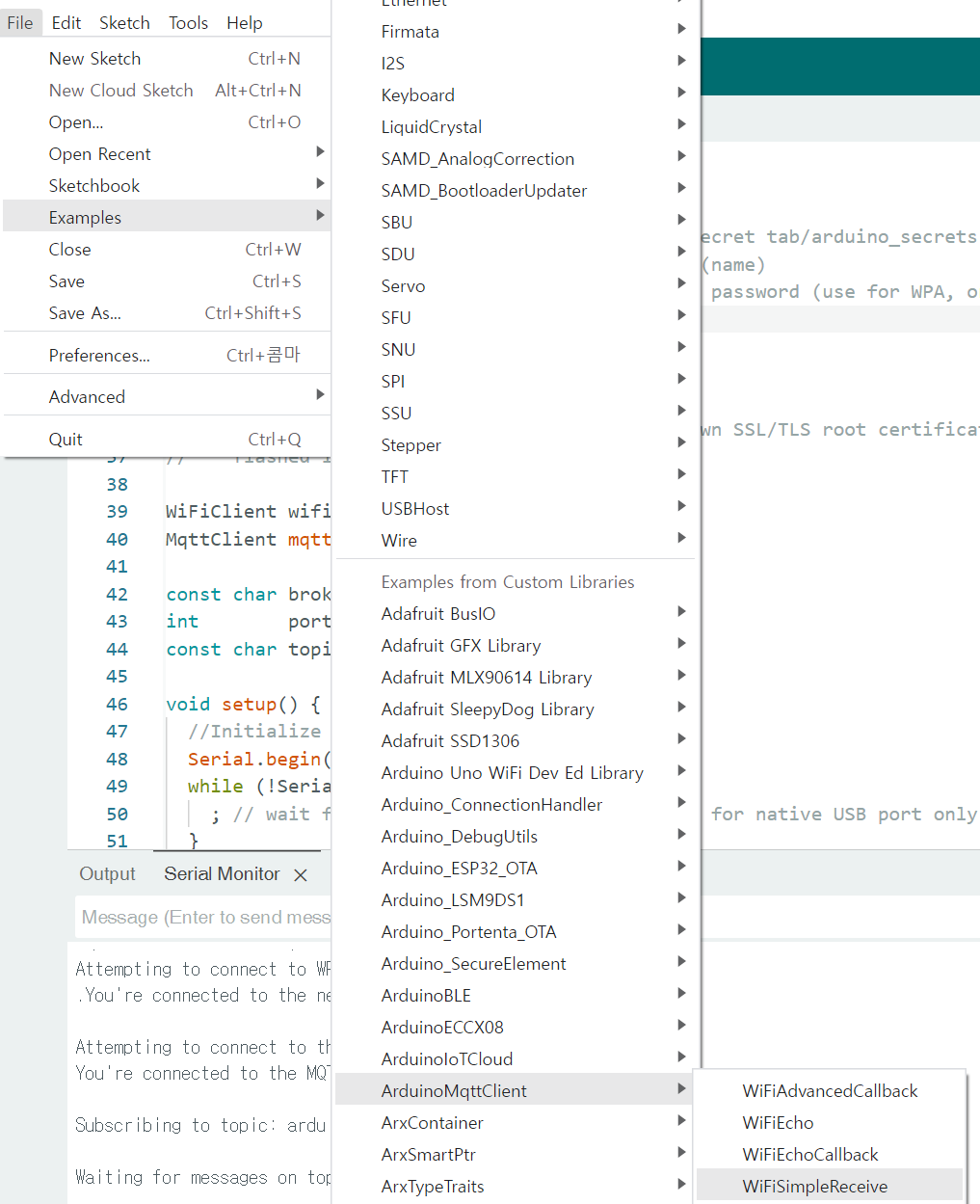This screenshot has height=1204, width=980.
Task: Open Arduino_LSM9DS1 examples
Action: pyautogui.click(x=516, y=900)
